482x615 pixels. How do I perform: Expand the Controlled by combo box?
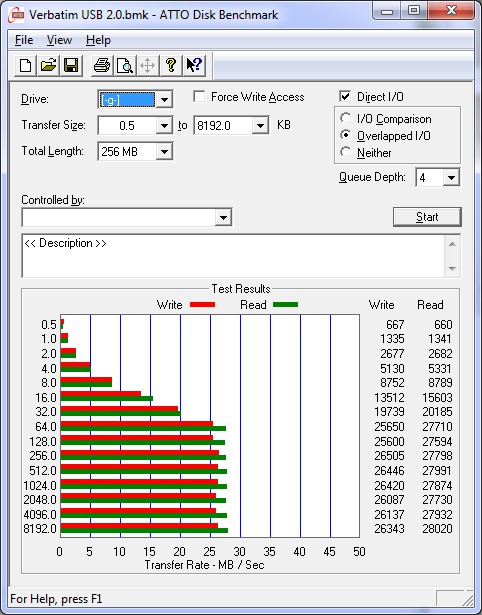point(223,217)
